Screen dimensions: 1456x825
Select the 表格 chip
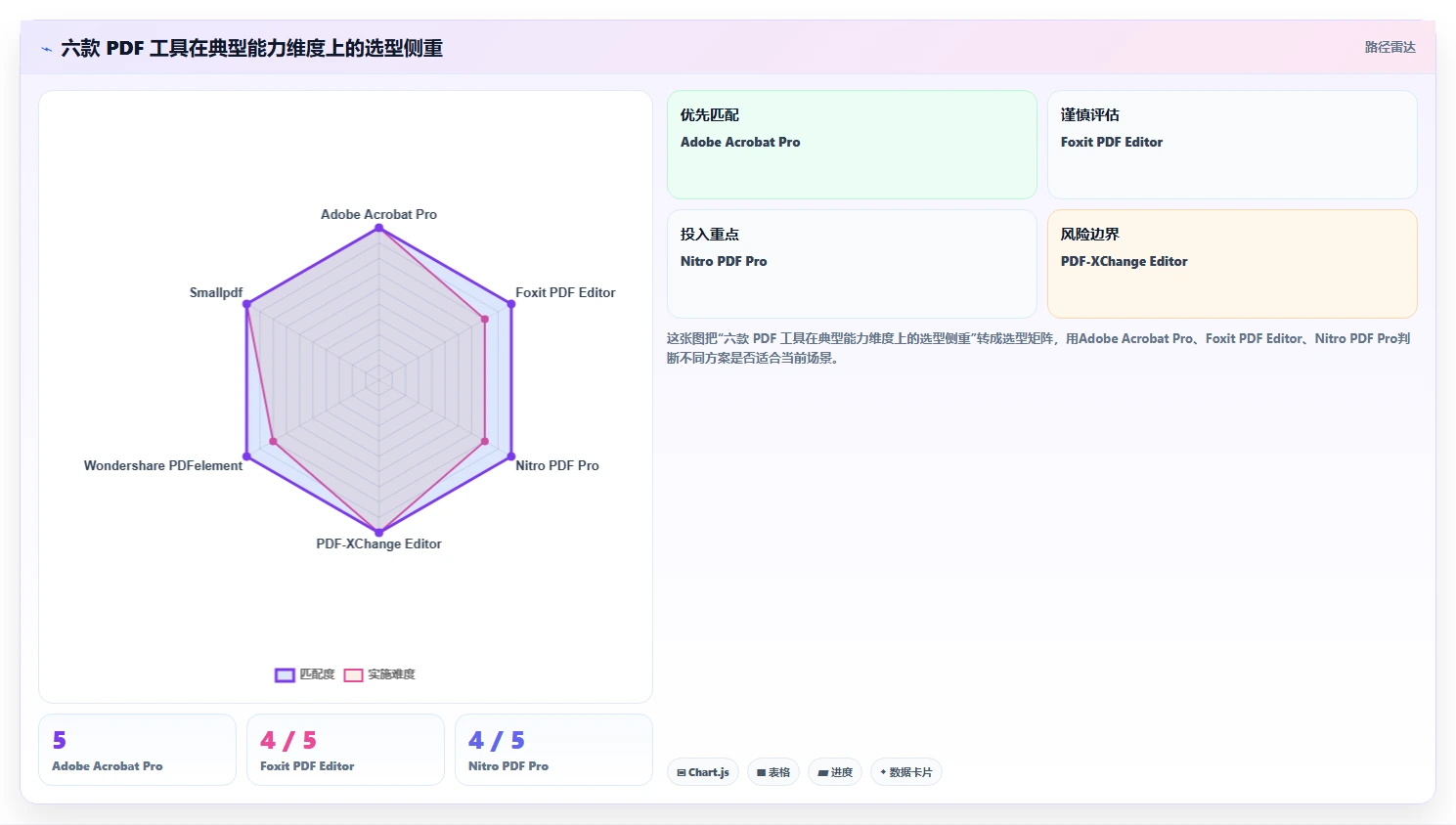point(773,772)
